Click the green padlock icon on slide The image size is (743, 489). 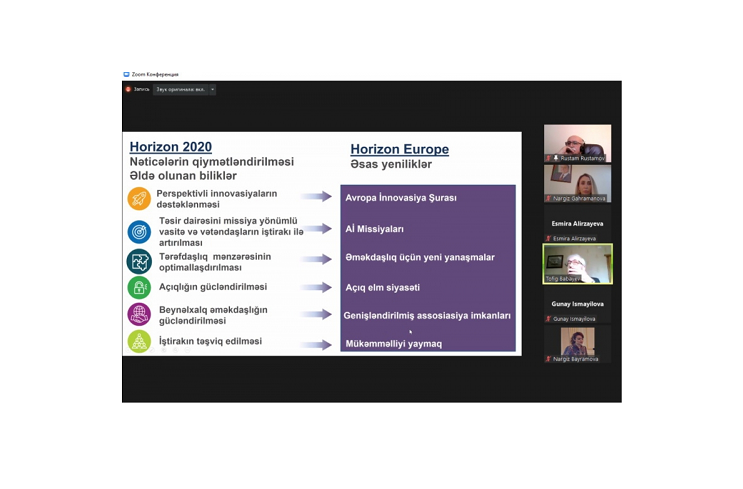(139, 287)
